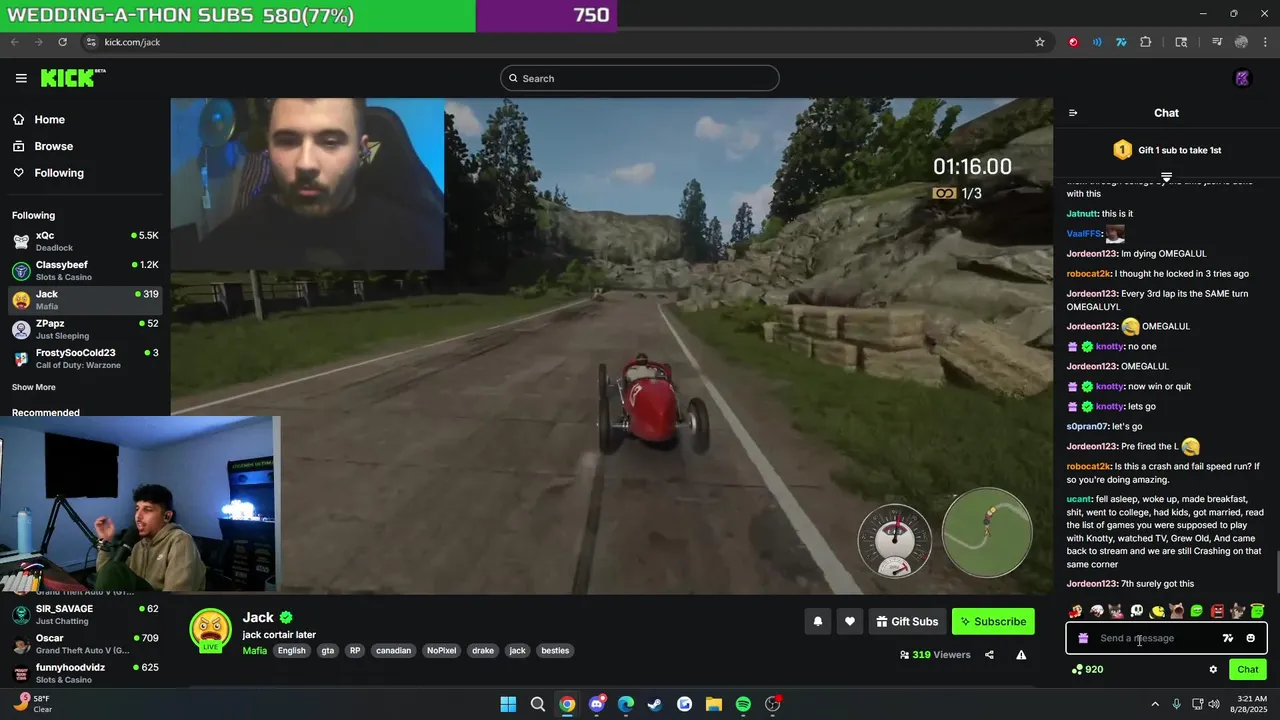This screenshot has height=720, width=1280.
Task: Click the besties tag
Action: pos(555,650)
